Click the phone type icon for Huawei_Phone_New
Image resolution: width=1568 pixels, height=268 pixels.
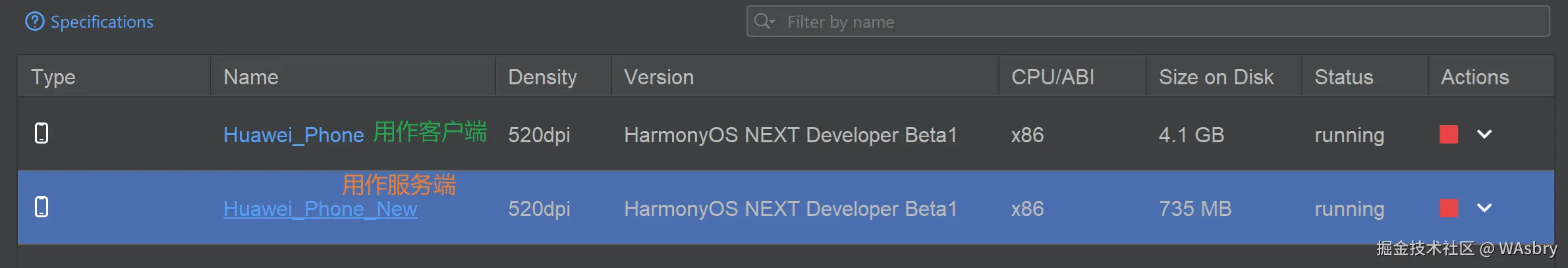click(42, 207)
